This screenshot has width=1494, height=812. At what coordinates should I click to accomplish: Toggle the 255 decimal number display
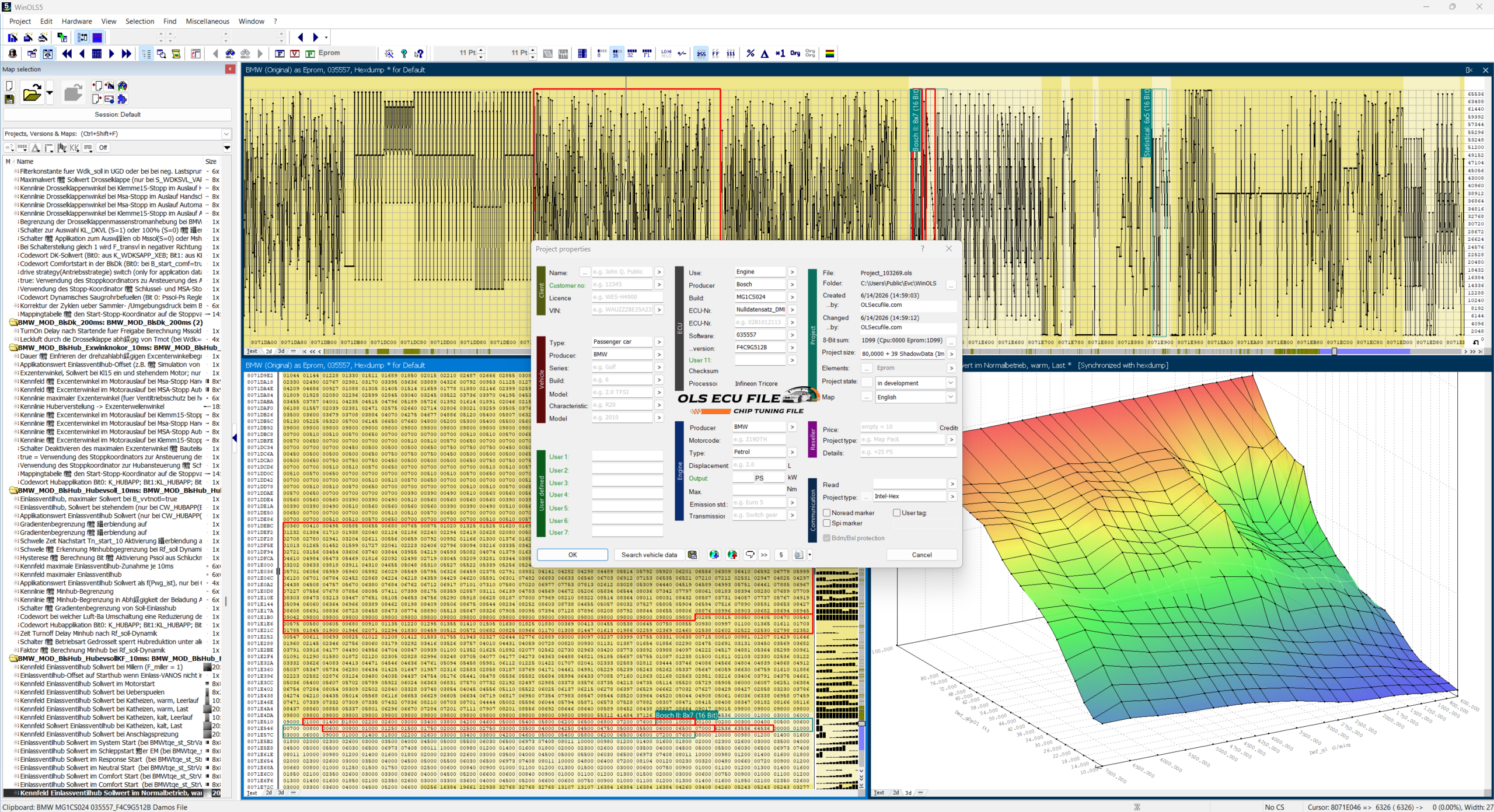701,54
